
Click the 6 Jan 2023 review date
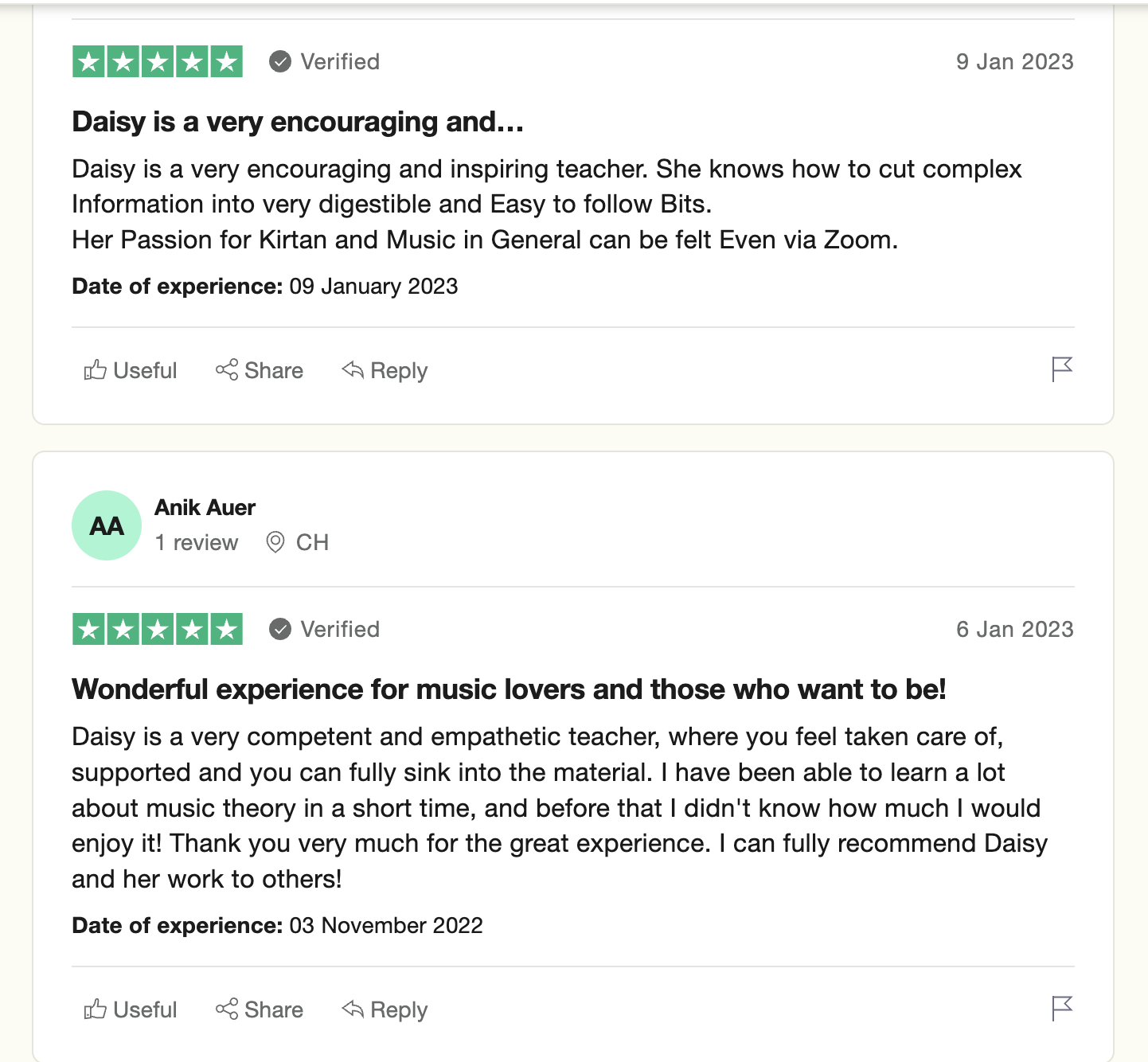coord(1014,629)
